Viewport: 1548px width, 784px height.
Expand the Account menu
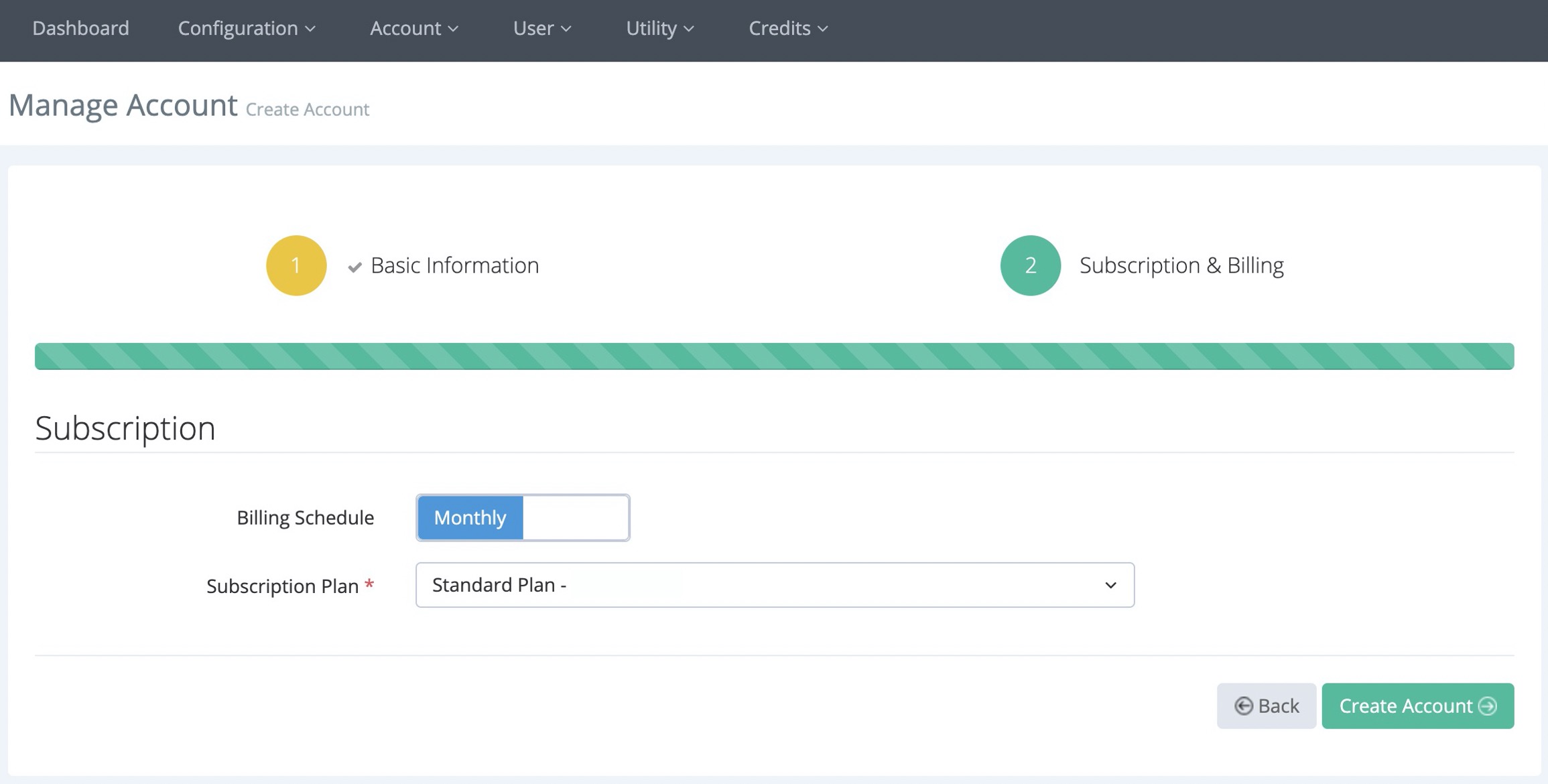pyautogui.click(x=413, y=28)
